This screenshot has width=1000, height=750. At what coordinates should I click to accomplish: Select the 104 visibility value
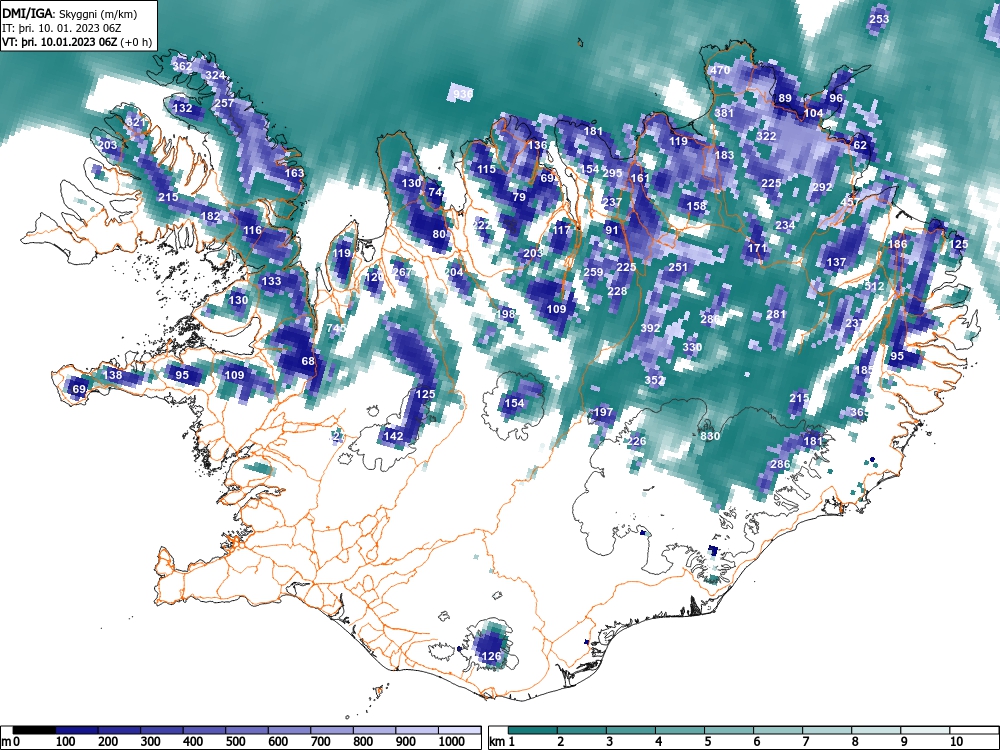813,113
